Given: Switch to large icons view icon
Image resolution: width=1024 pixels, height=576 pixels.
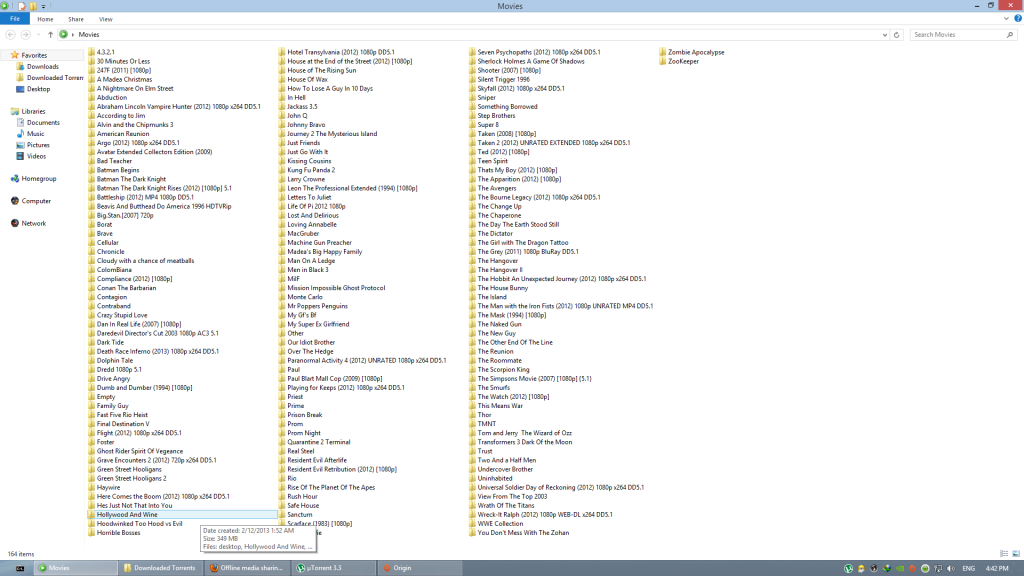Looking at the screenshot, I should point(1016,554).
